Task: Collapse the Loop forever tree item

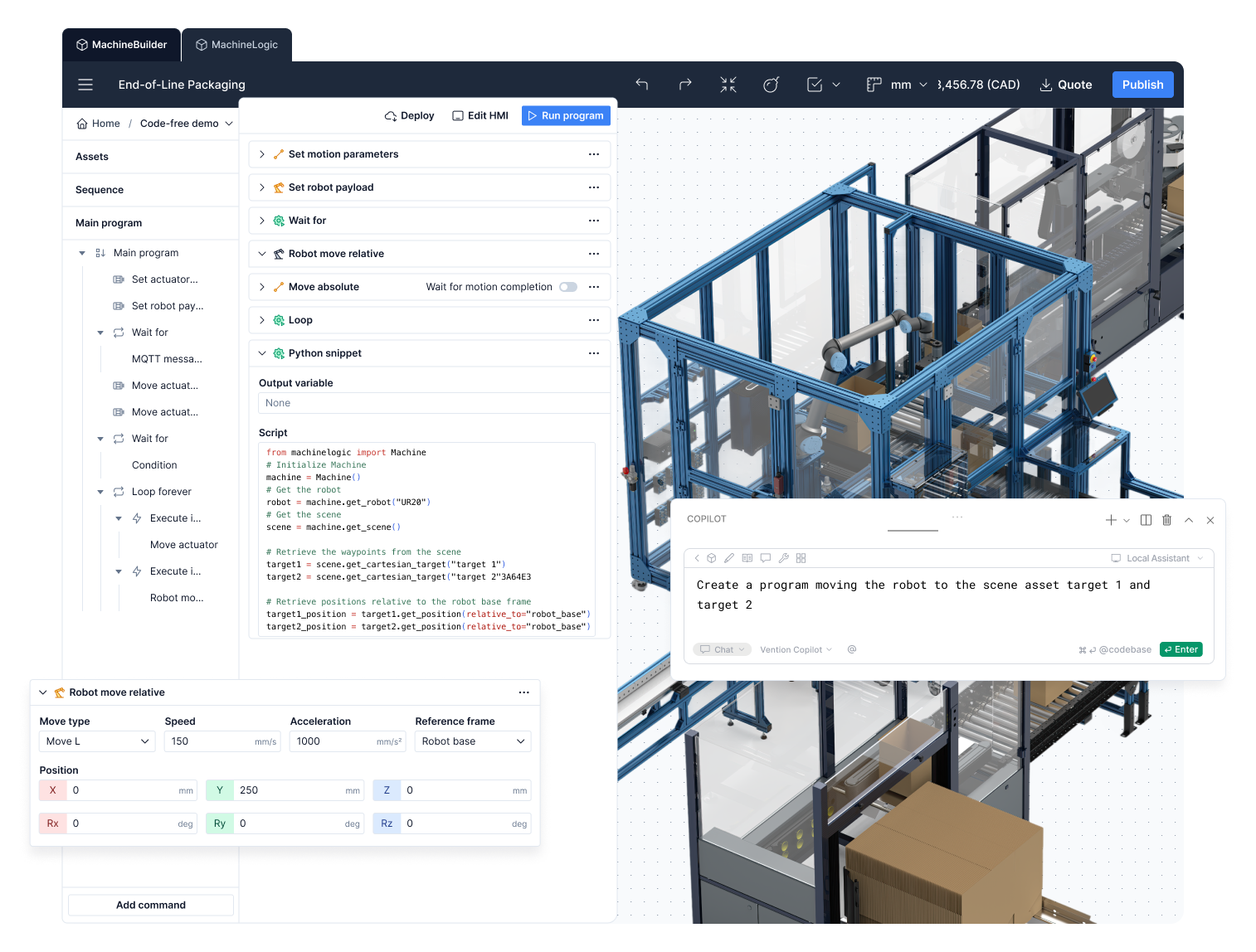Action: [100, 492]
